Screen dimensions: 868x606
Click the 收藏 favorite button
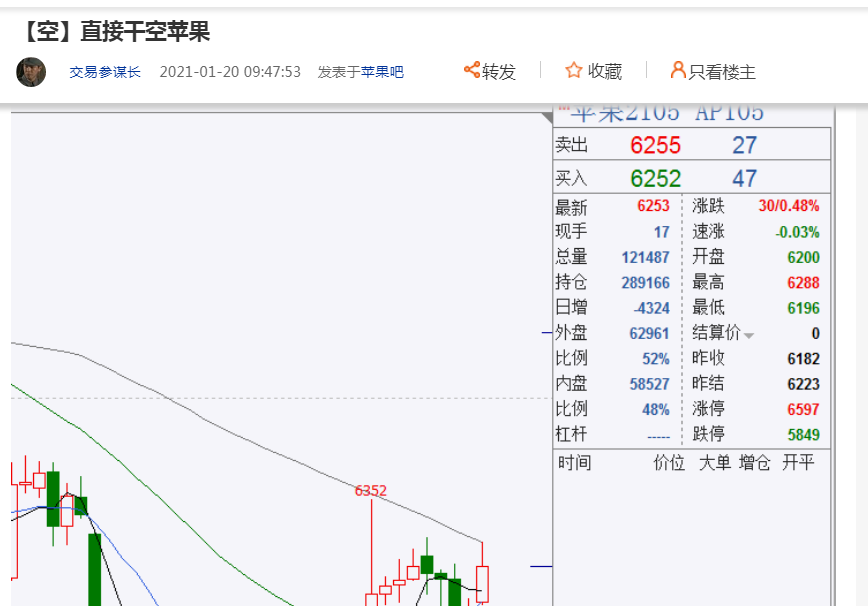[593, 71]
